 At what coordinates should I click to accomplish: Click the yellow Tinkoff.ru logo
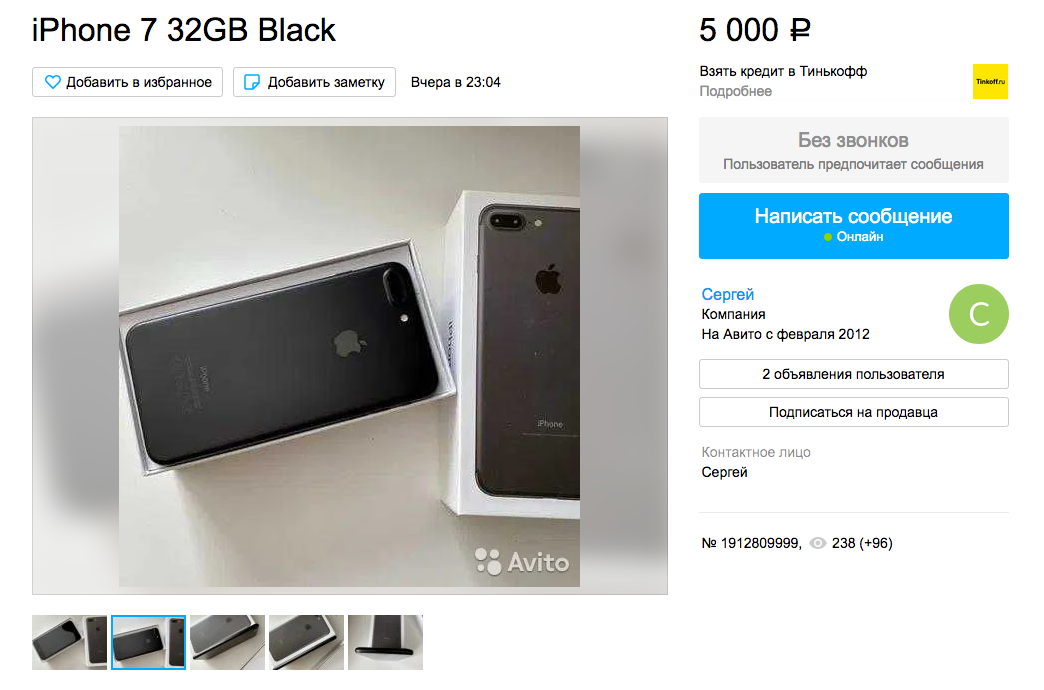pyautogui.click(x=990, y=81)
